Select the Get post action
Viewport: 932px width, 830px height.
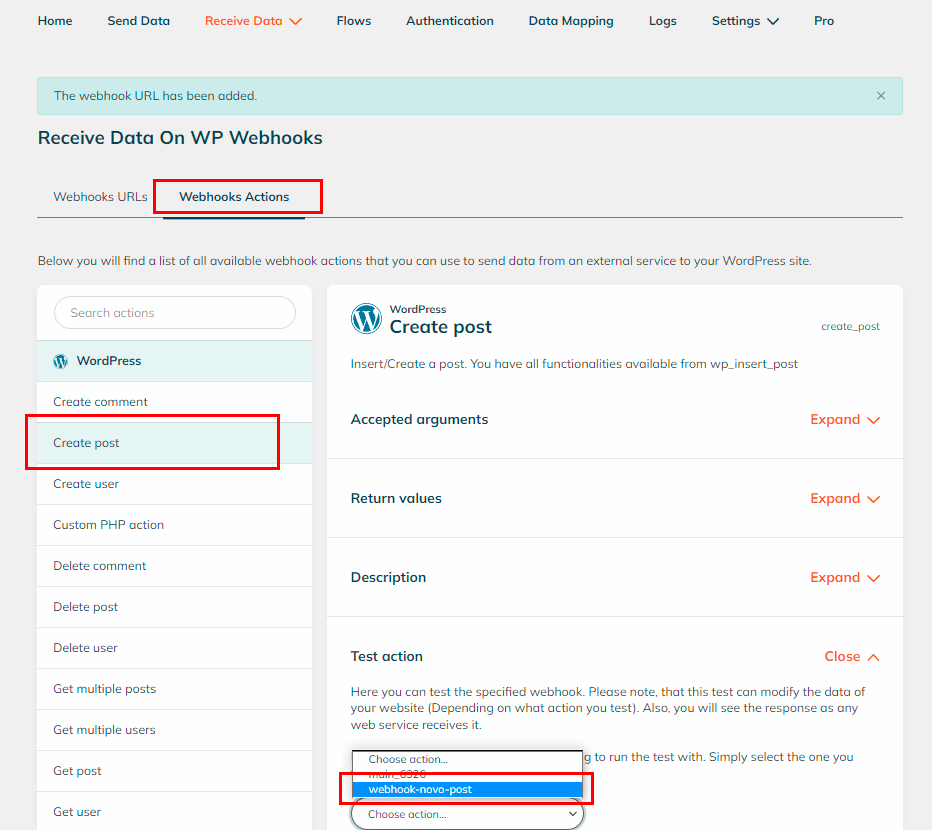[x=175, y=771]
